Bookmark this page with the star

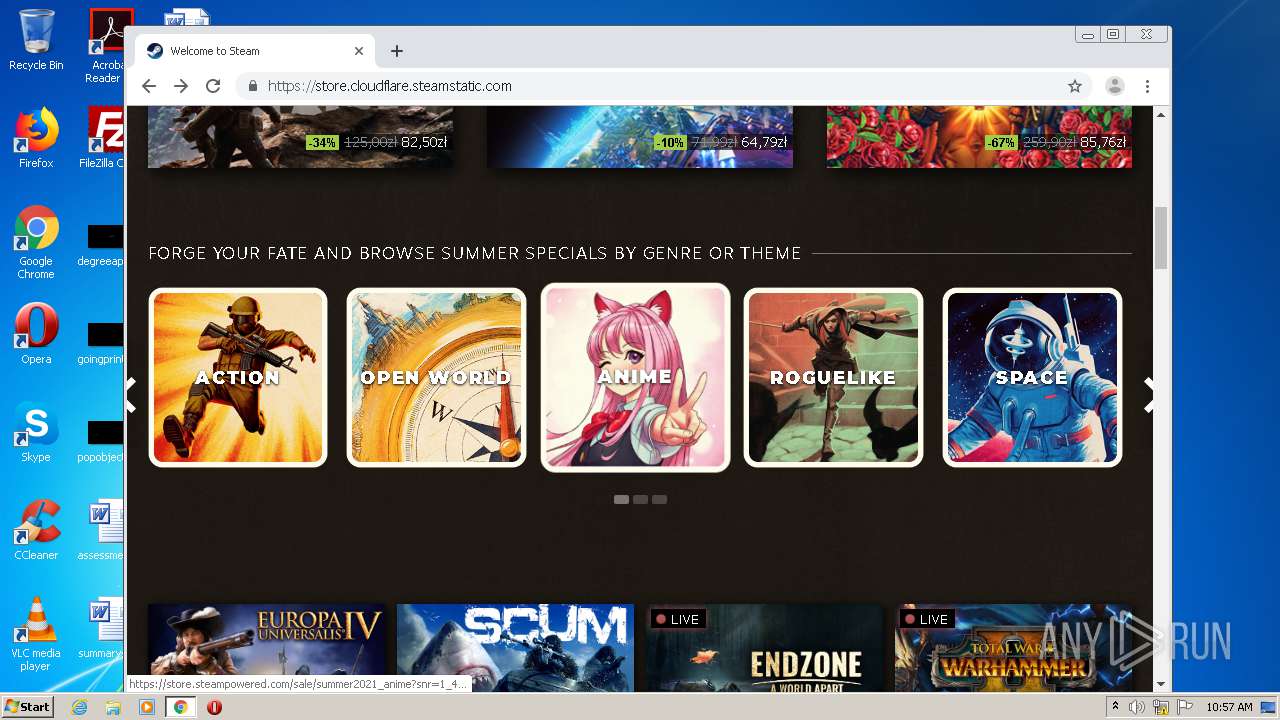(1075, 86)
